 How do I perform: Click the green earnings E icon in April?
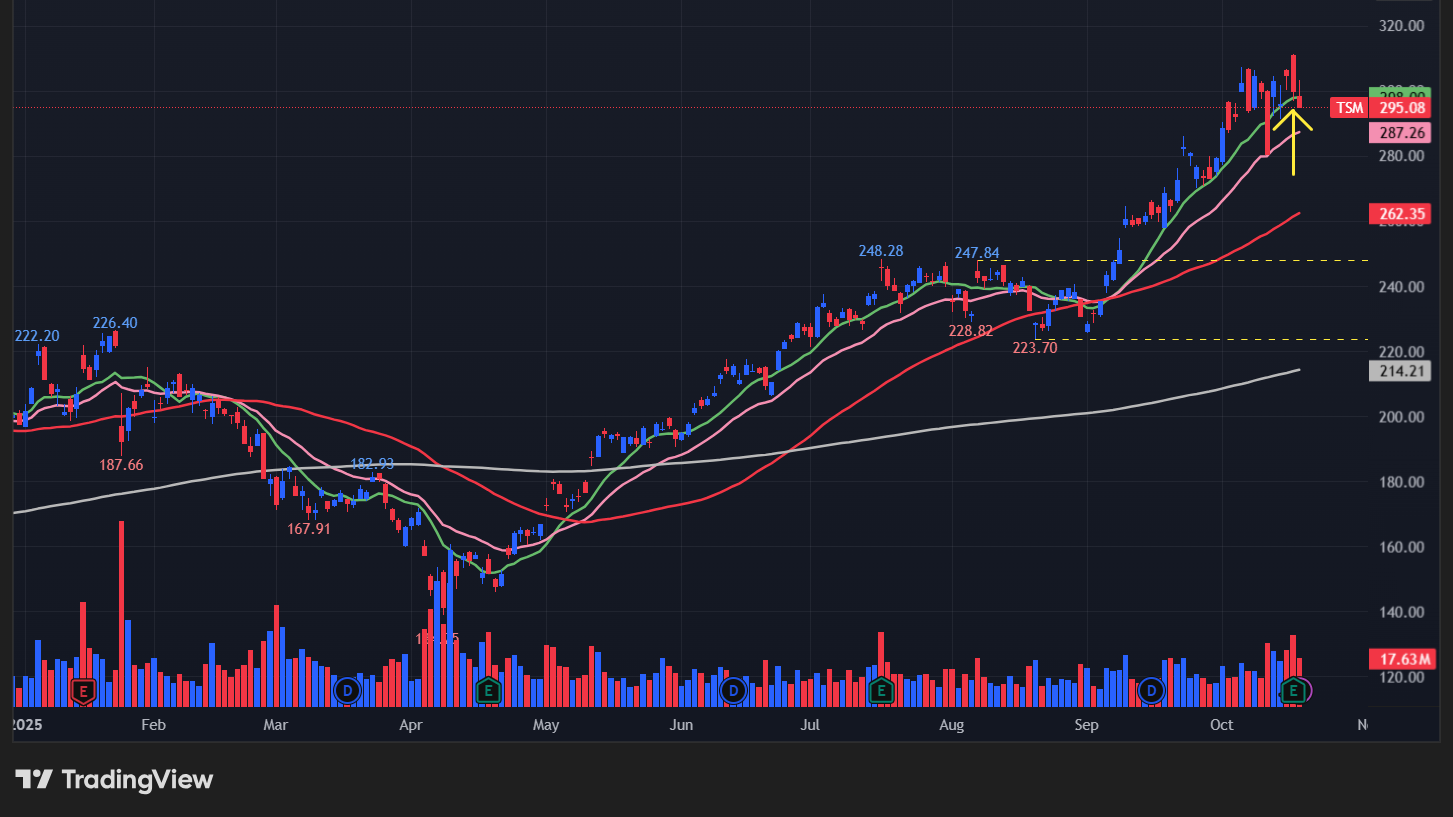(487, 690)
